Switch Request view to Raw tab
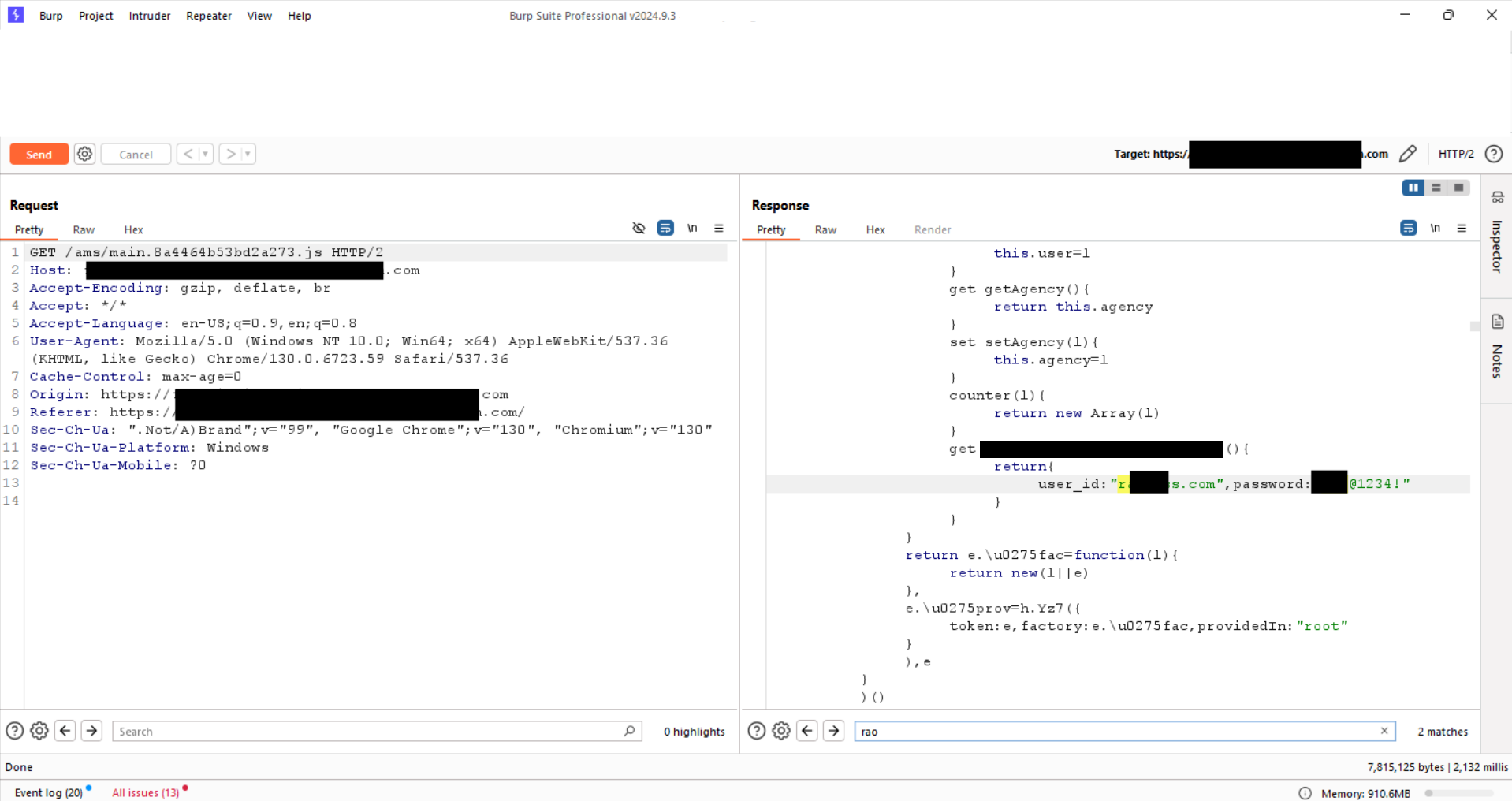 click(x=84, y=229)
